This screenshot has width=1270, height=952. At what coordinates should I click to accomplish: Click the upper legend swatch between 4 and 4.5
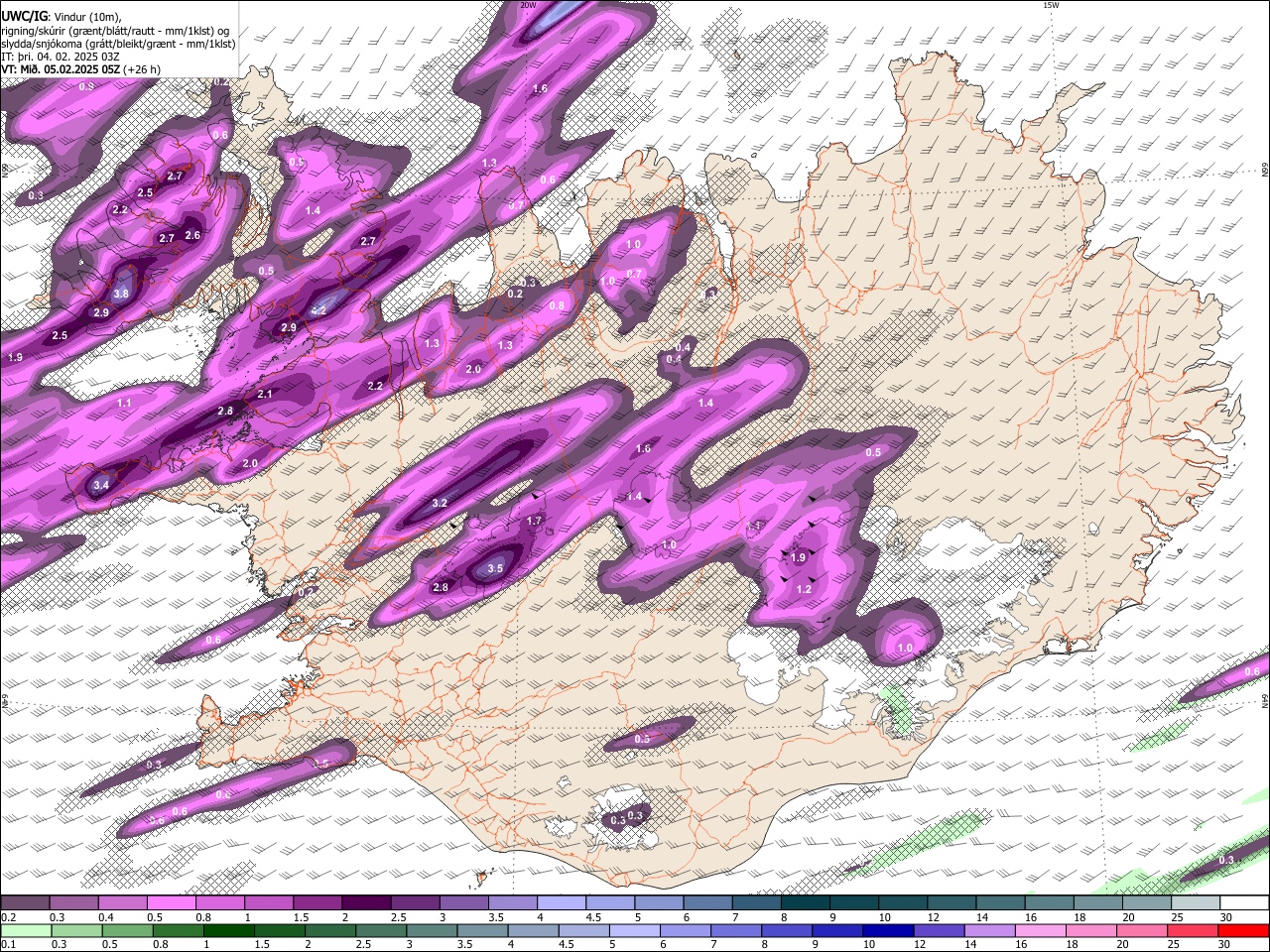[x=560, y=903]
